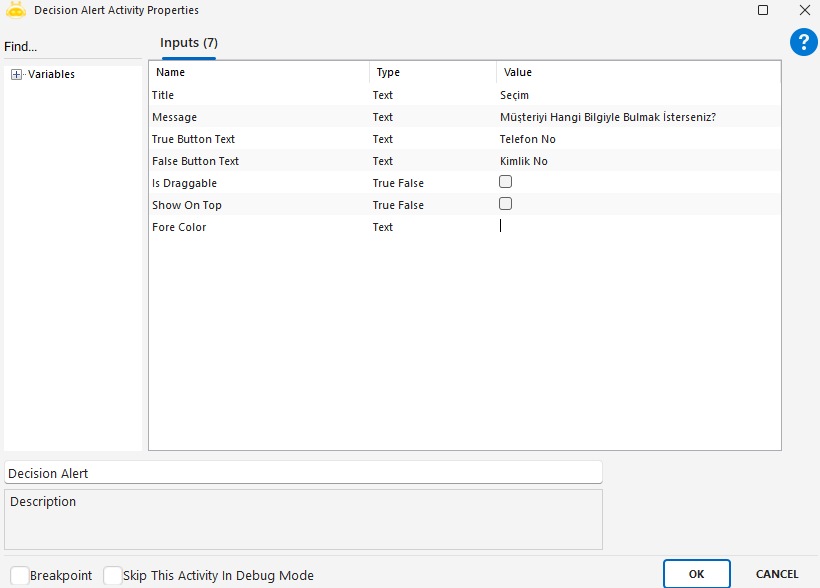Click the robot app icon in title bar
This screenshot has width=820, height=588.
[16, 10]
